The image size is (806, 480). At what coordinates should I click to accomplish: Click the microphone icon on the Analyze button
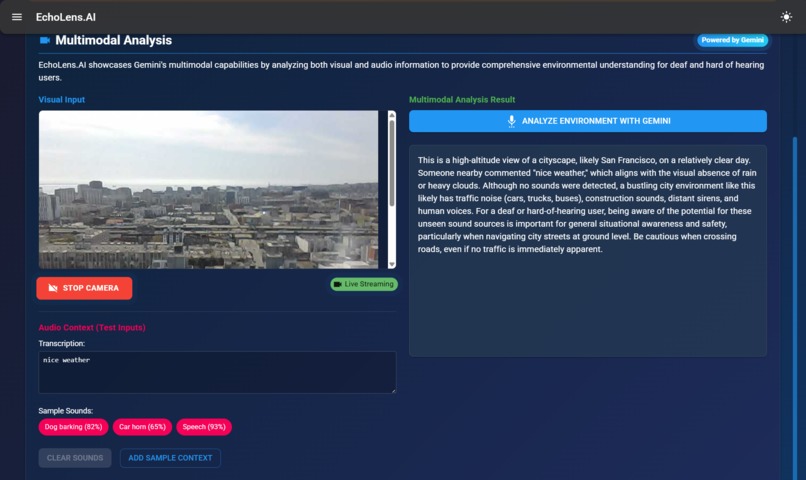(x=511, y=121)
